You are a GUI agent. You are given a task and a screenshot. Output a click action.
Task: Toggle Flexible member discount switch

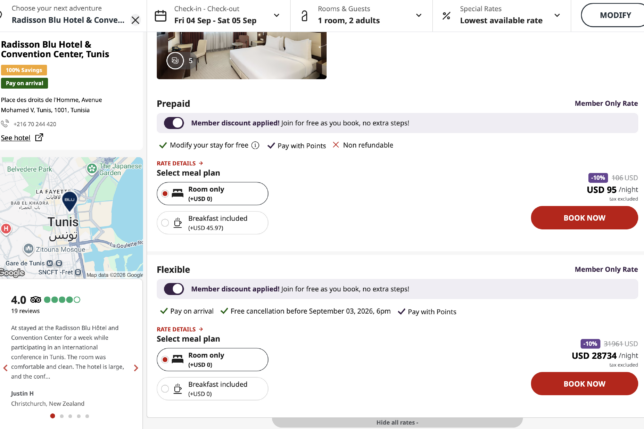(174, 289)
